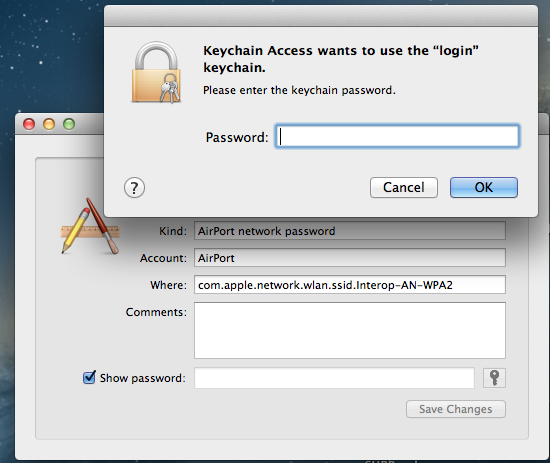This screenshot has width=550, height=463.
Task: Click the pencil and ruler application icon
Action: click(90, 226)
